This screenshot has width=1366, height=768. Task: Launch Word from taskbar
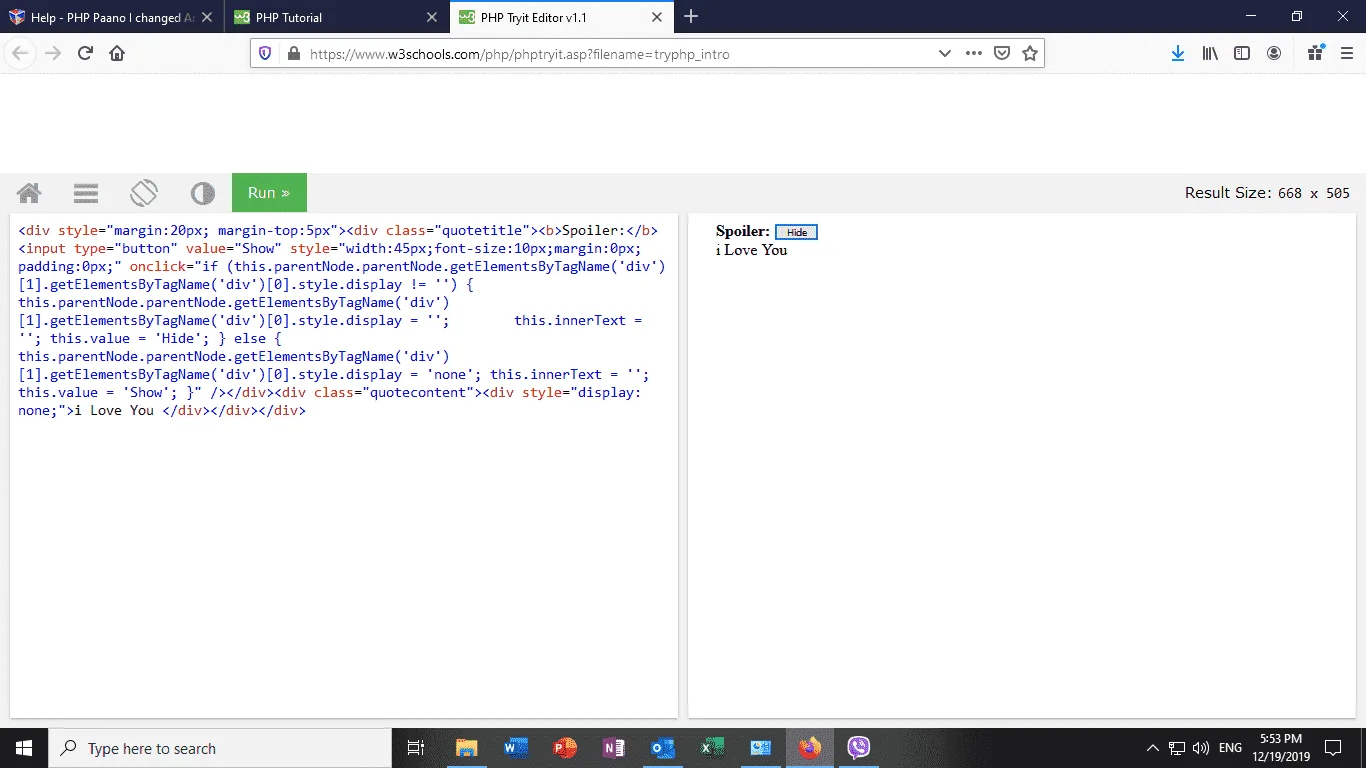pyautogui.click(x=516, y=748)
